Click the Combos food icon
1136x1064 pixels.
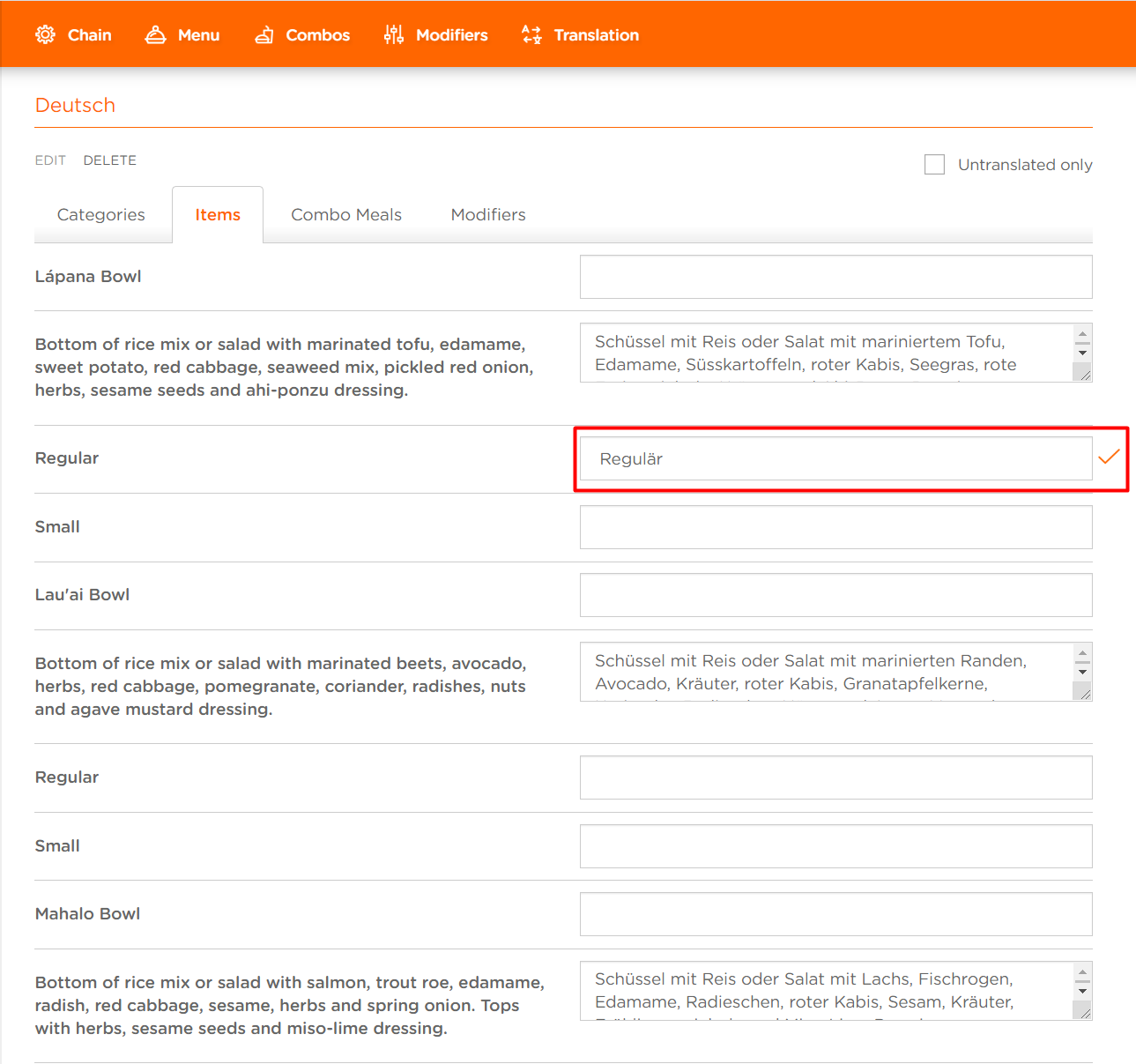tap(264, 34)
